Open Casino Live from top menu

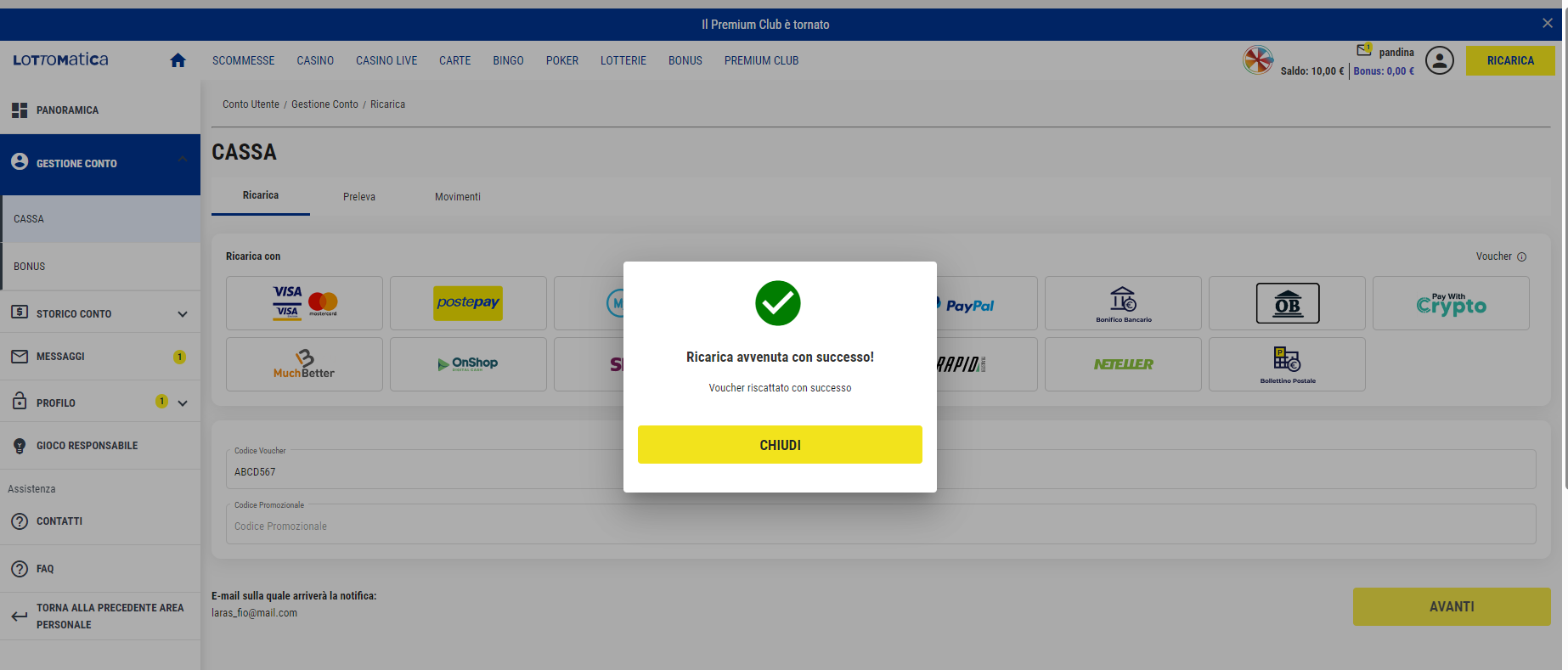pyautogui.click(x=386, y=61)
